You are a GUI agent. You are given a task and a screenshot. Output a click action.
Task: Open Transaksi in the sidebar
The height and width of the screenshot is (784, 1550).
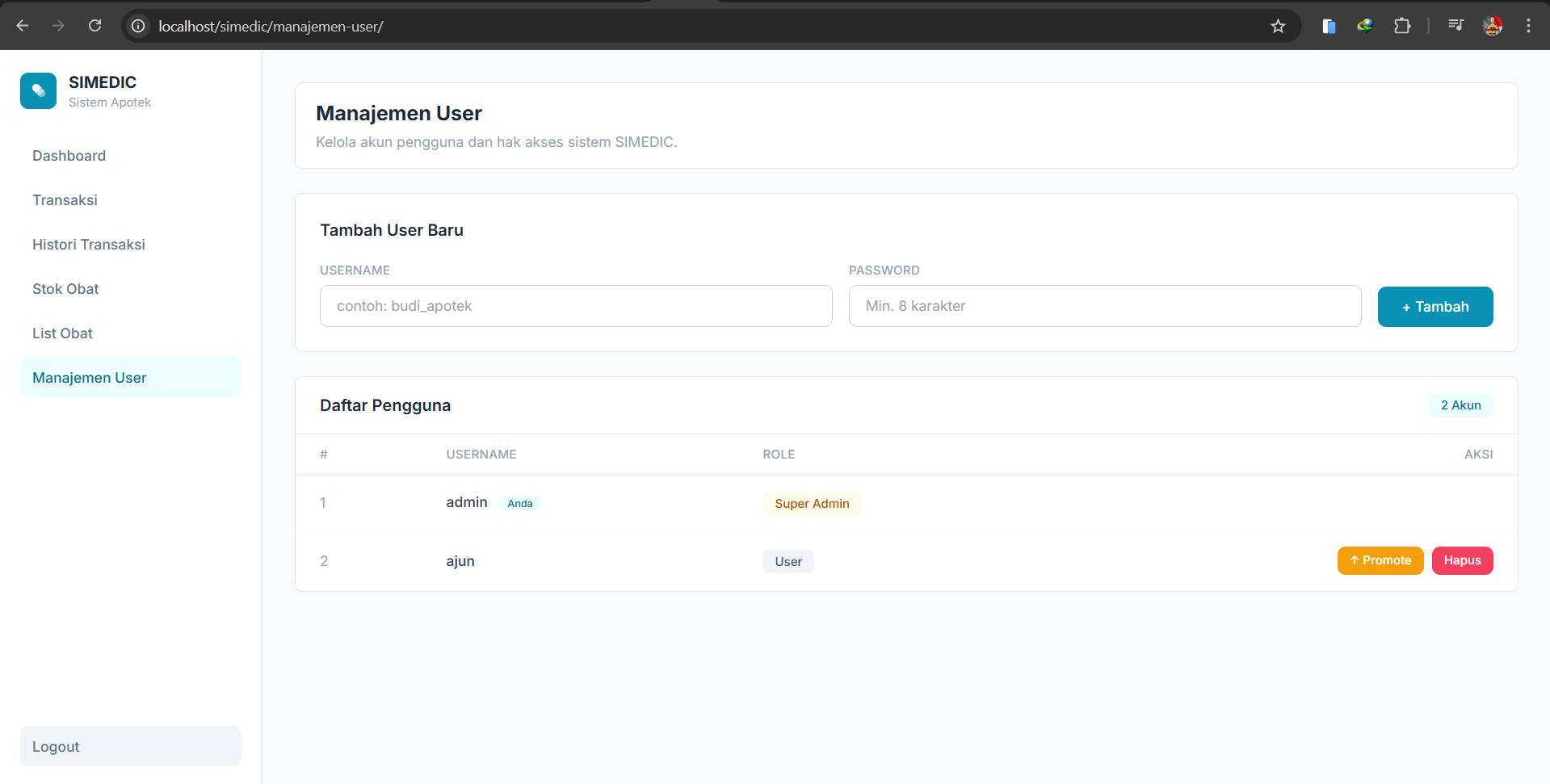click(x=131, y=200)
